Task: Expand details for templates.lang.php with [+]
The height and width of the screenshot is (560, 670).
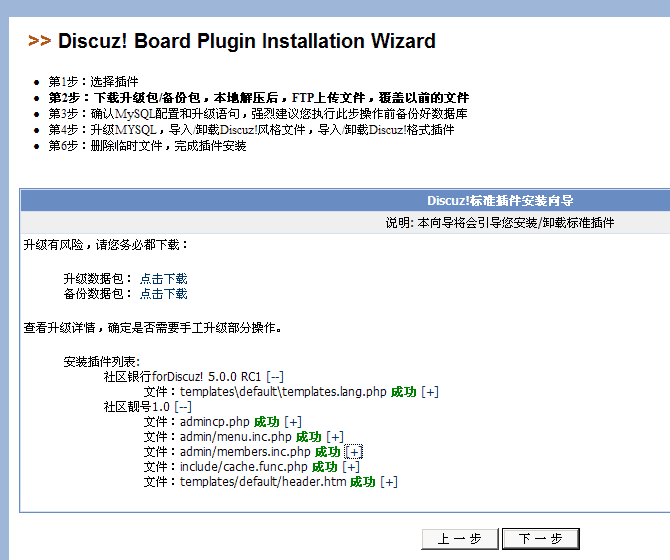Action: point(430,392)
